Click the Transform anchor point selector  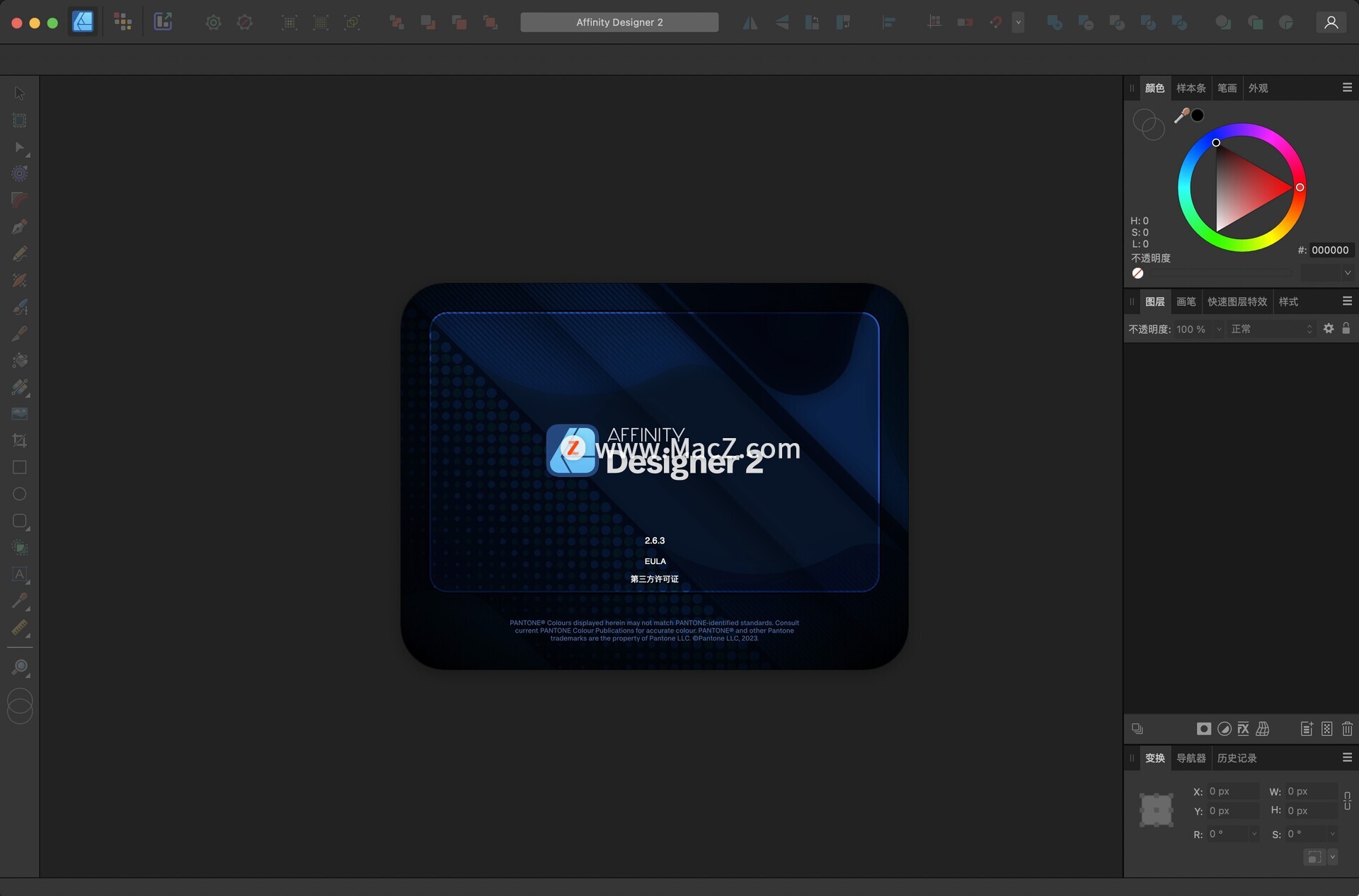click(1157, 810)
